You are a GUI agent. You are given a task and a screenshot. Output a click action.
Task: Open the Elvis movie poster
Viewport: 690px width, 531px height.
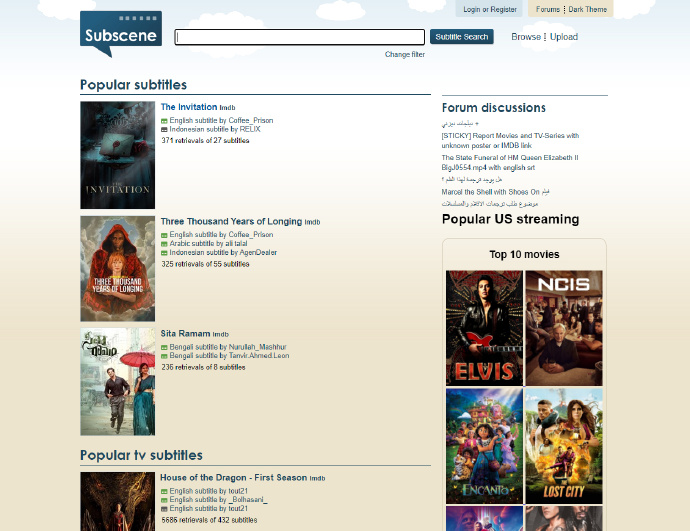click(484, 328)
